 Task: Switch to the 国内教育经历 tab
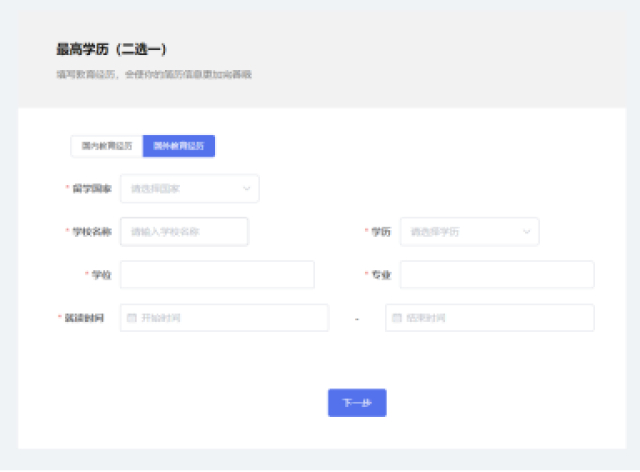(x=107, y=146)
